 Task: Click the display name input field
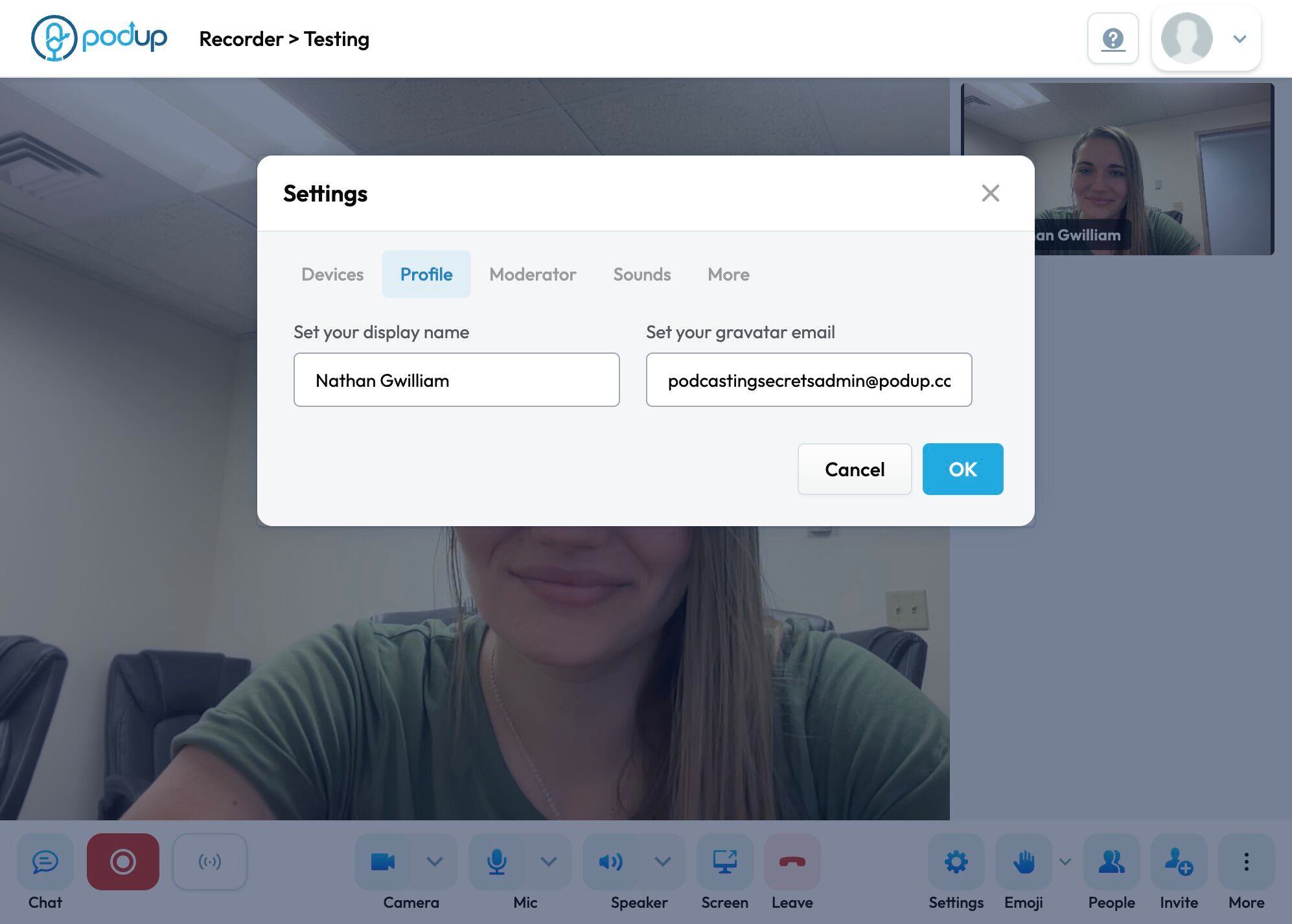pyautogui.click(x=456, y=380)
